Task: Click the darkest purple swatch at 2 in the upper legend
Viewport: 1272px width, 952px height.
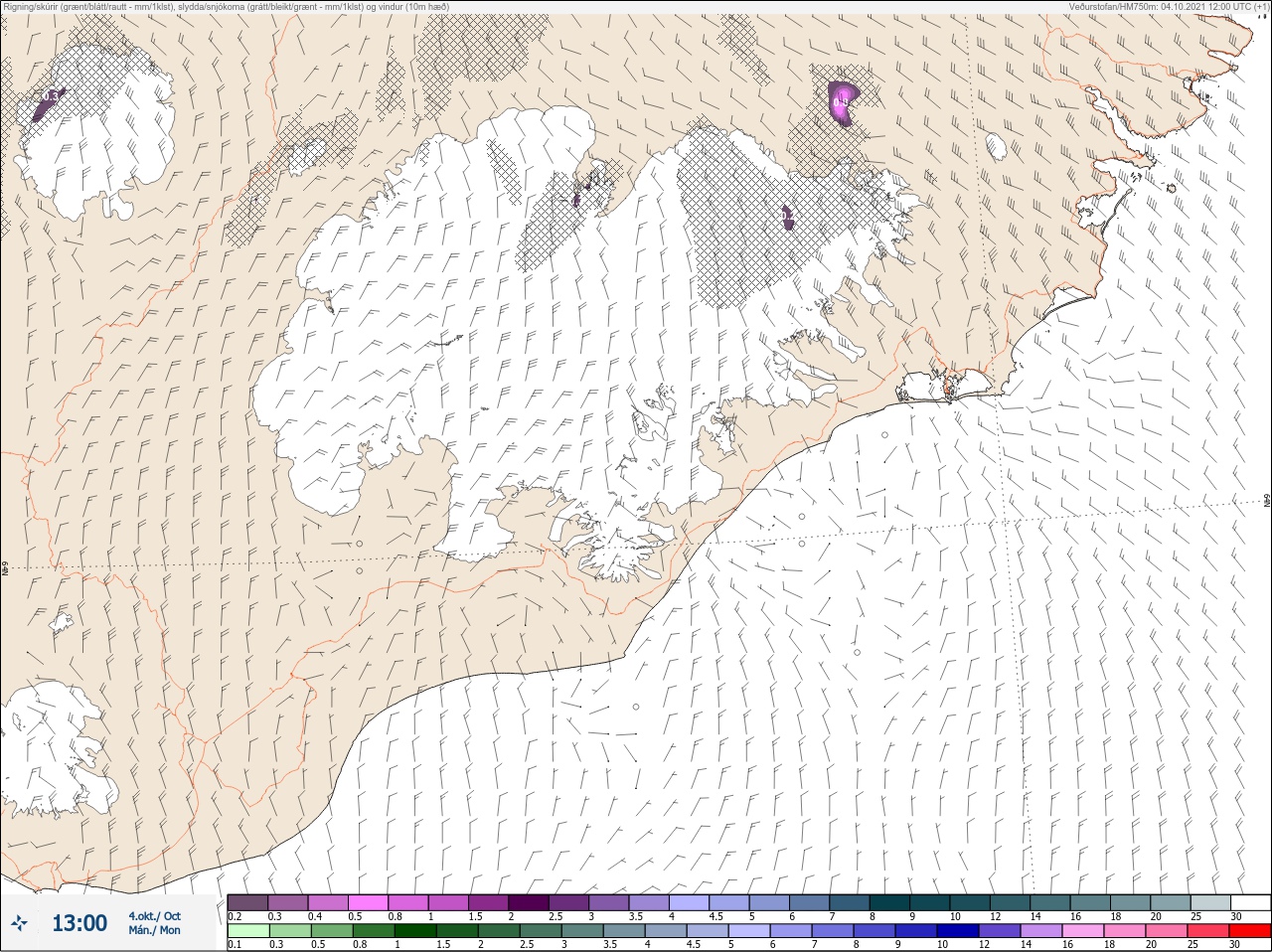Action: tap(529, 903)
